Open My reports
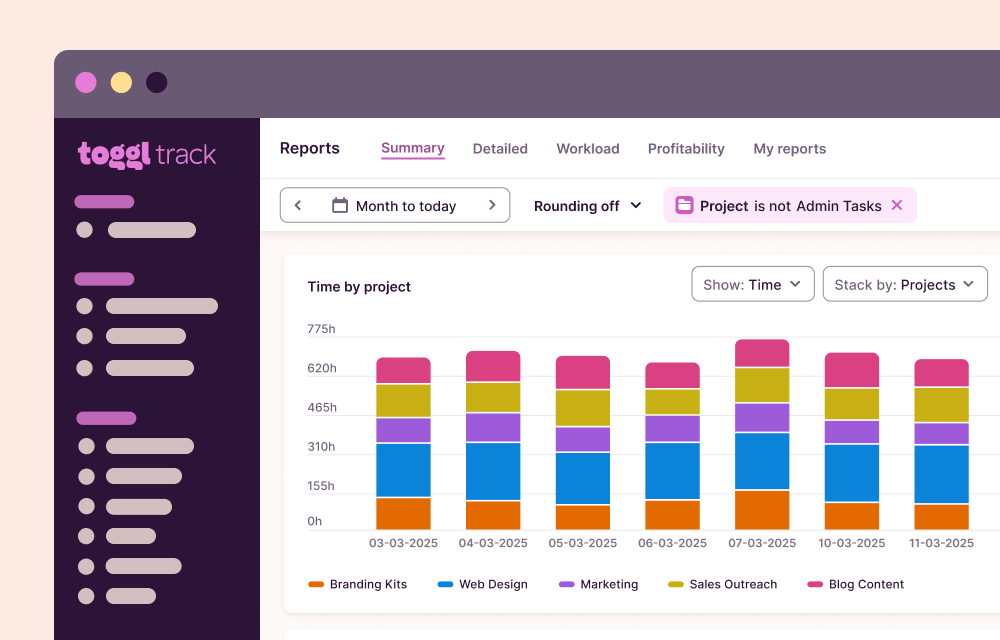Screen dimensions: 1000x640 [x=790, y=148]
